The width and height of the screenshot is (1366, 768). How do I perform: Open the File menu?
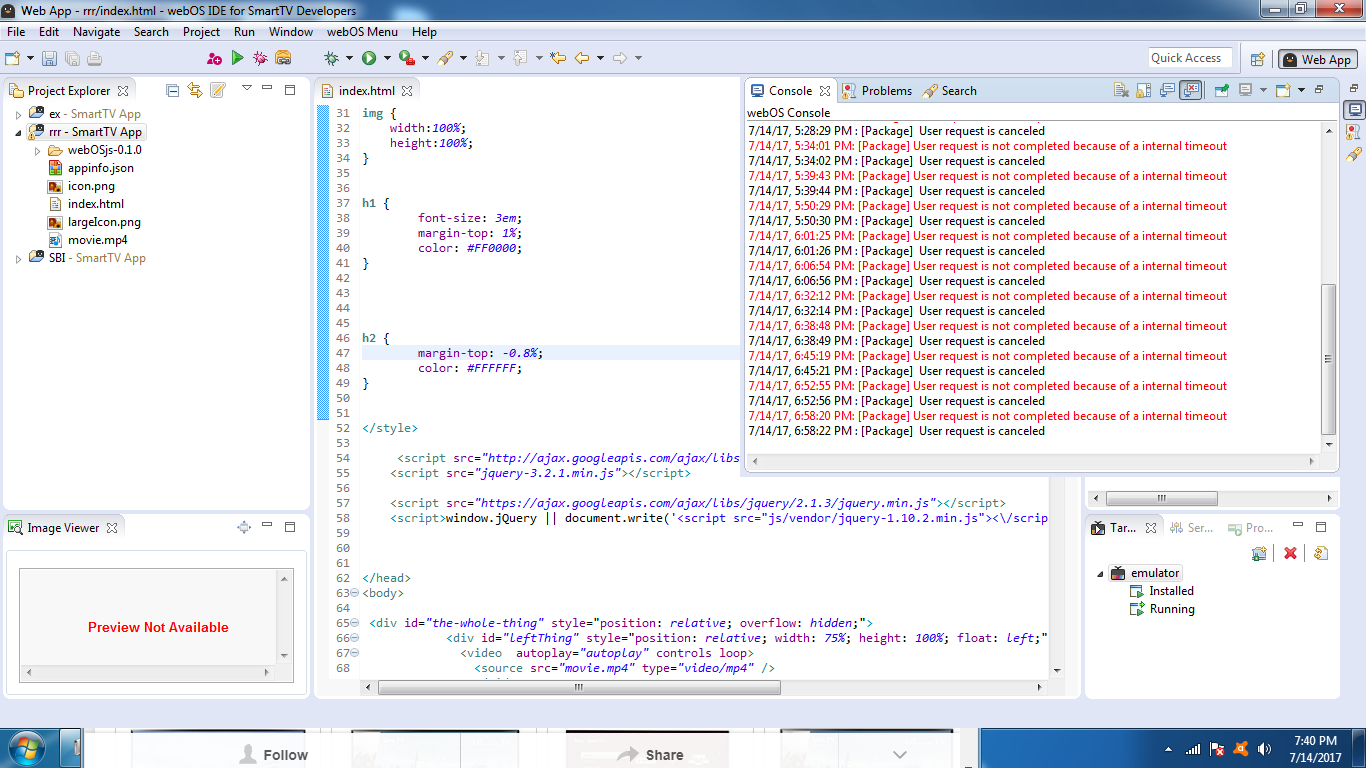[x=16, y=32]
